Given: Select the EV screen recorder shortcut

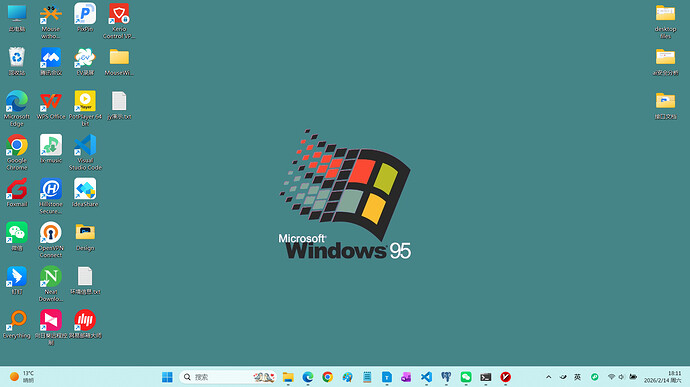Looking at the screenshot, I should (x=85, y=62).
